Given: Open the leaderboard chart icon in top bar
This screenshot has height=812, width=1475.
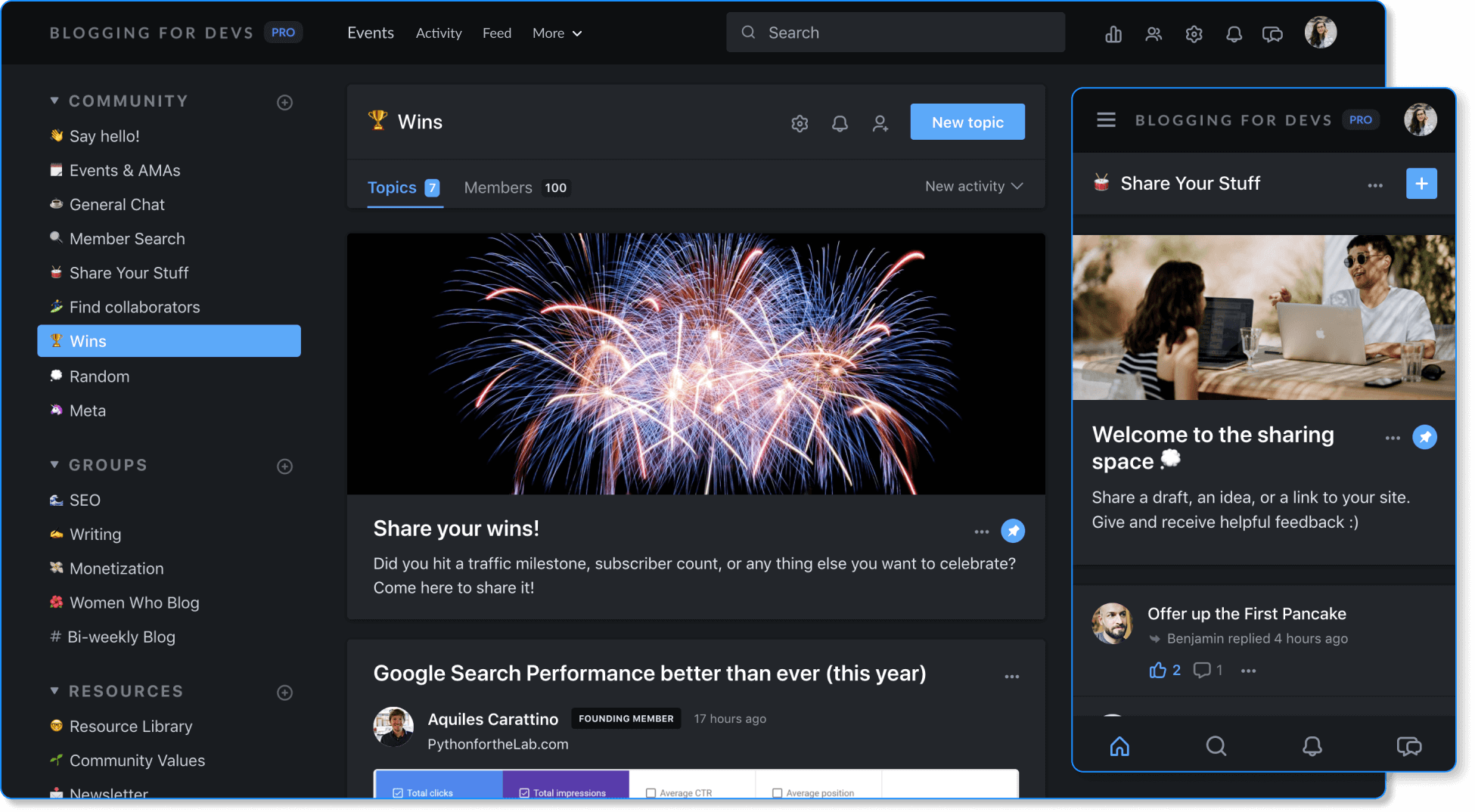Looking at the screenshot, I should (1113, 34).
